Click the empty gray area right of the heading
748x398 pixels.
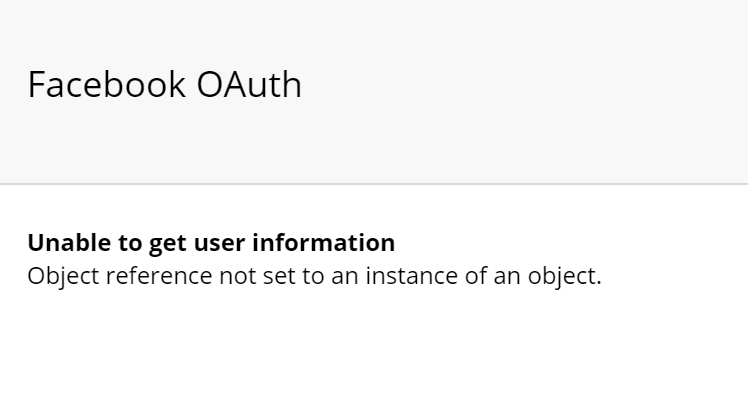pos(525,84)
